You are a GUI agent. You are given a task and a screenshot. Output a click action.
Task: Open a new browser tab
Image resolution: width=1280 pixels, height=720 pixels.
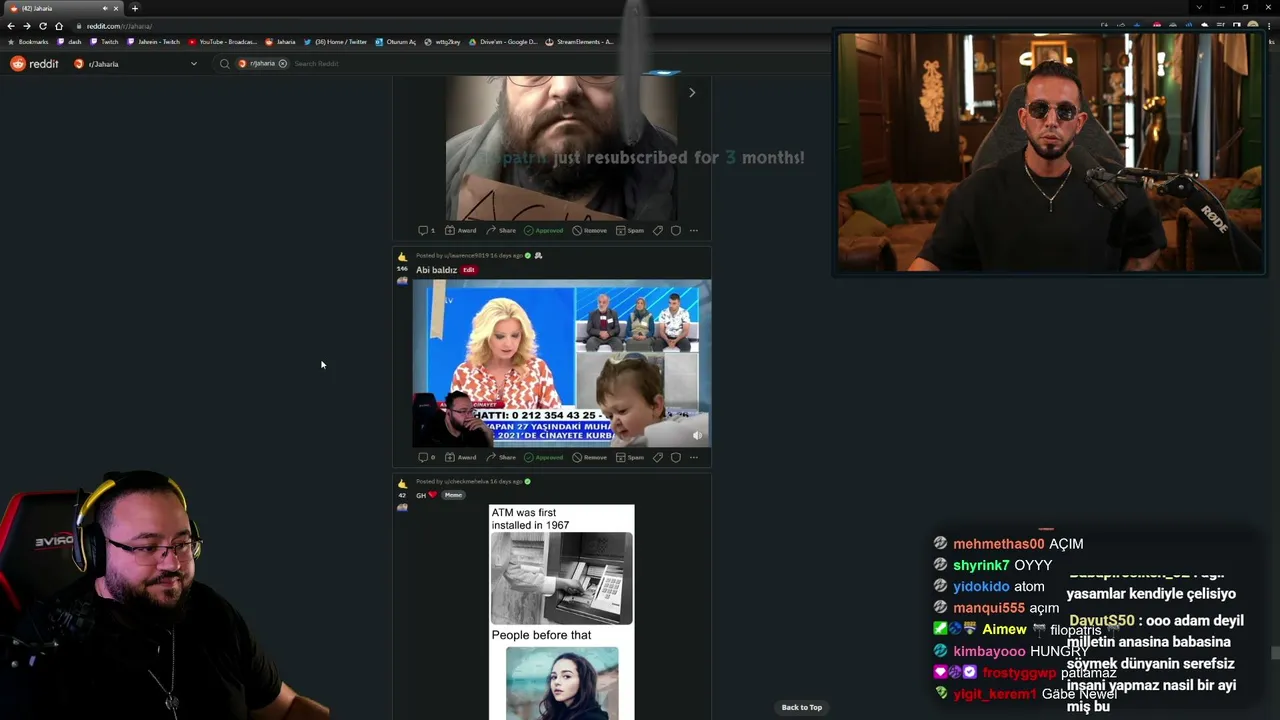[x=135, y=8]
